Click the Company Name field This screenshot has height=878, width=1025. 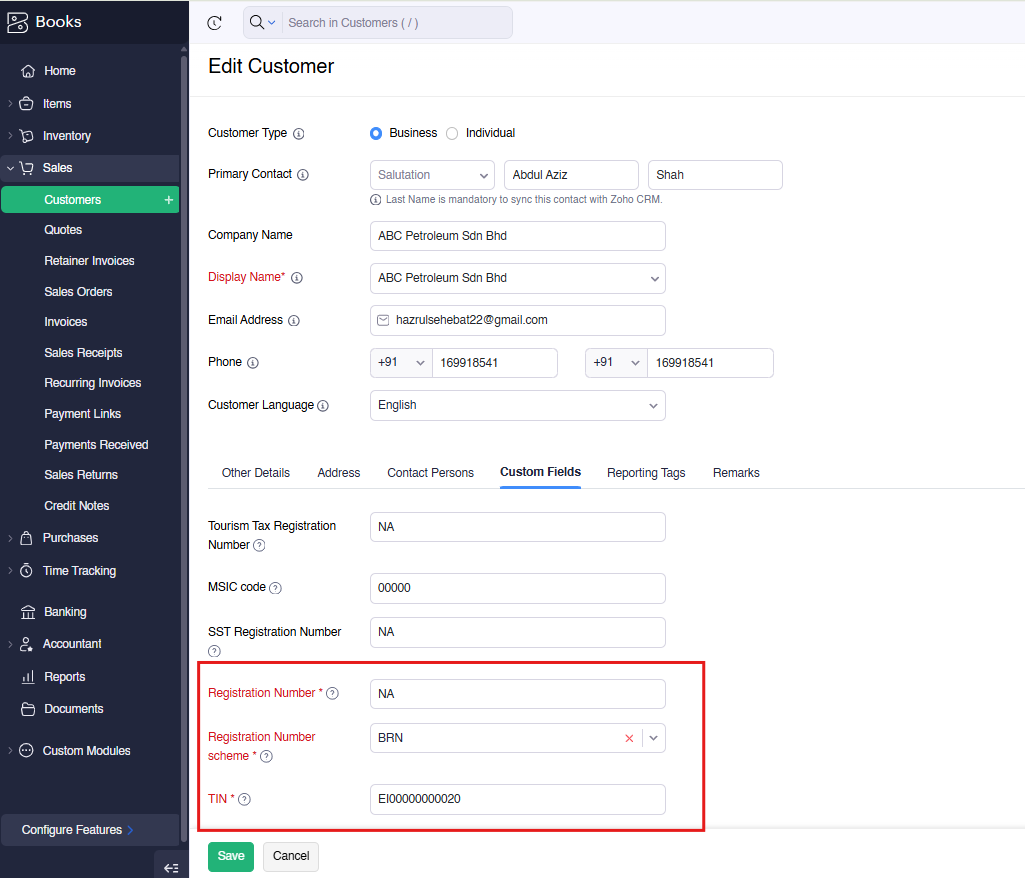click(518, 236)
